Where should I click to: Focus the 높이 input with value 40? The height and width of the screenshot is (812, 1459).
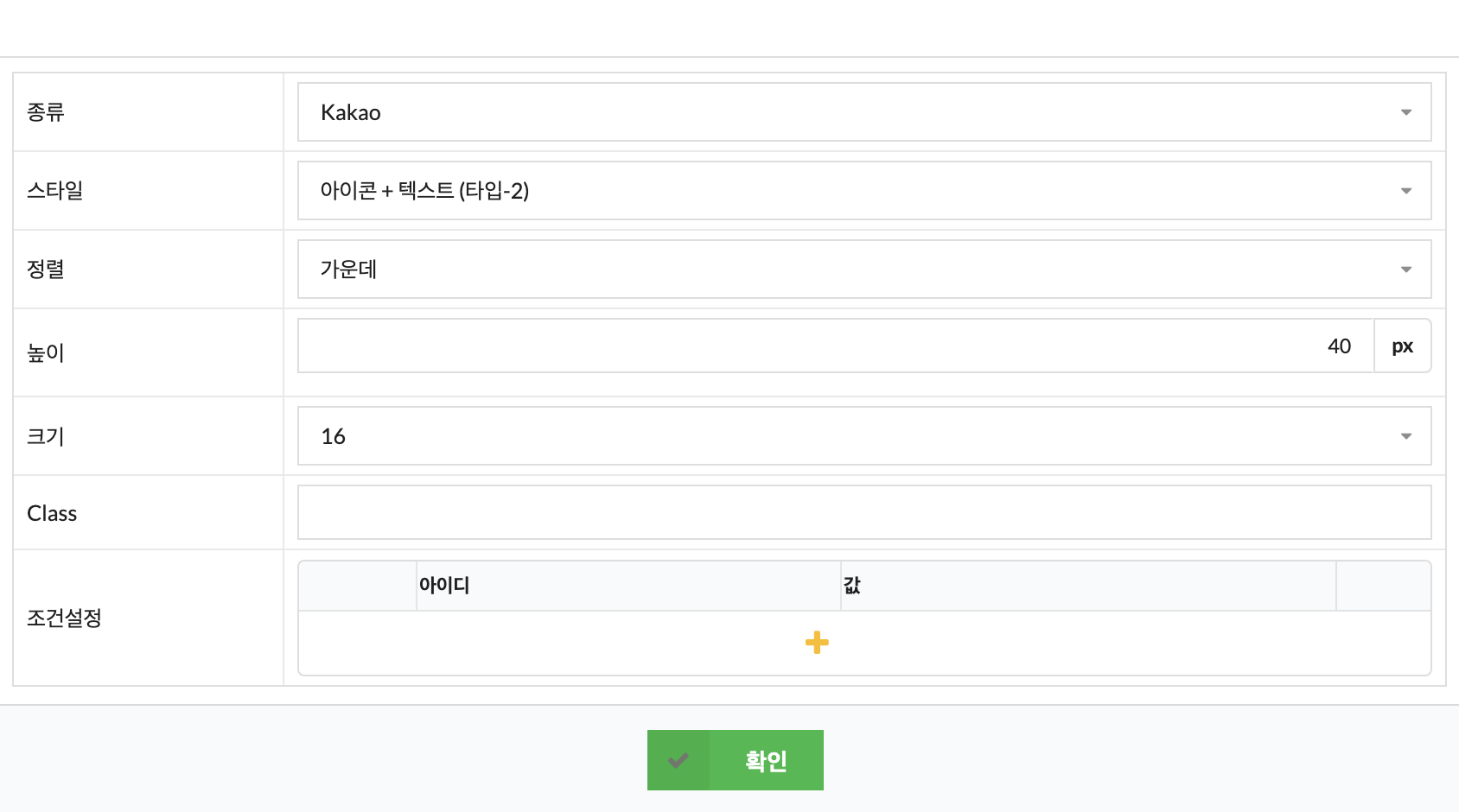click(x=836, y=346)
